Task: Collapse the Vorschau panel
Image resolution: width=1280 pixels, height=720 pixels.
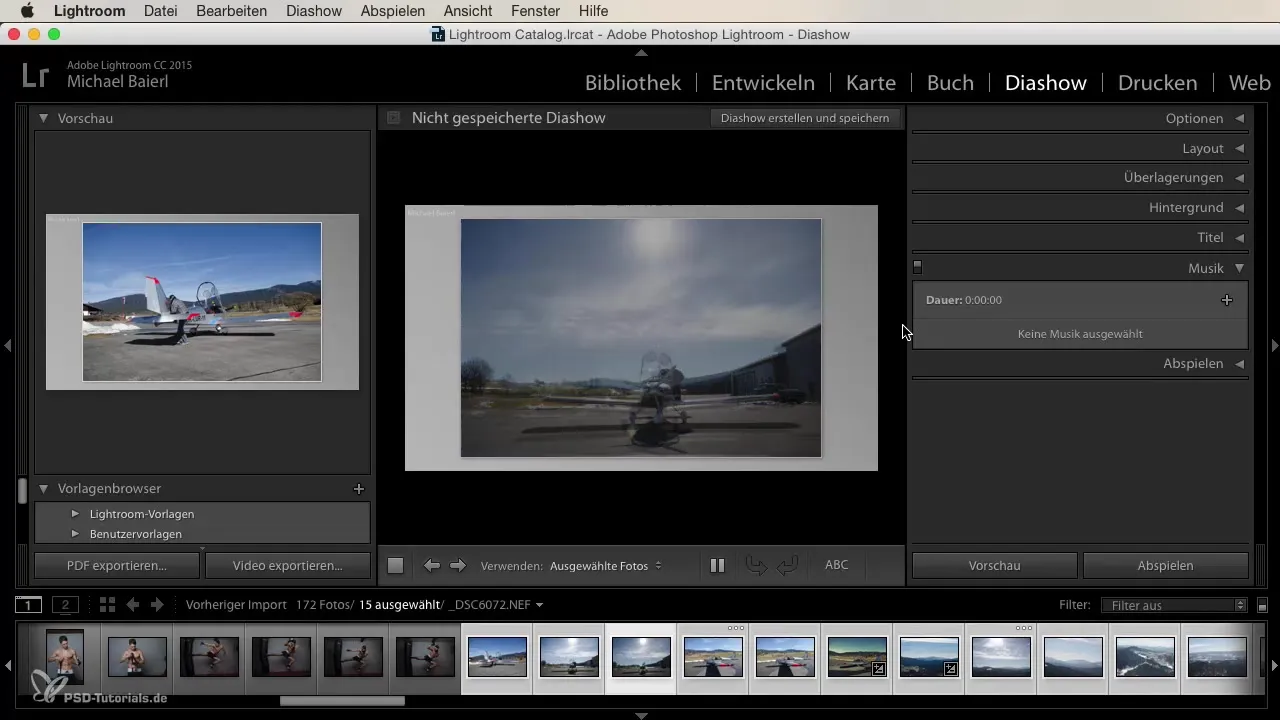Action: point(44,118)
